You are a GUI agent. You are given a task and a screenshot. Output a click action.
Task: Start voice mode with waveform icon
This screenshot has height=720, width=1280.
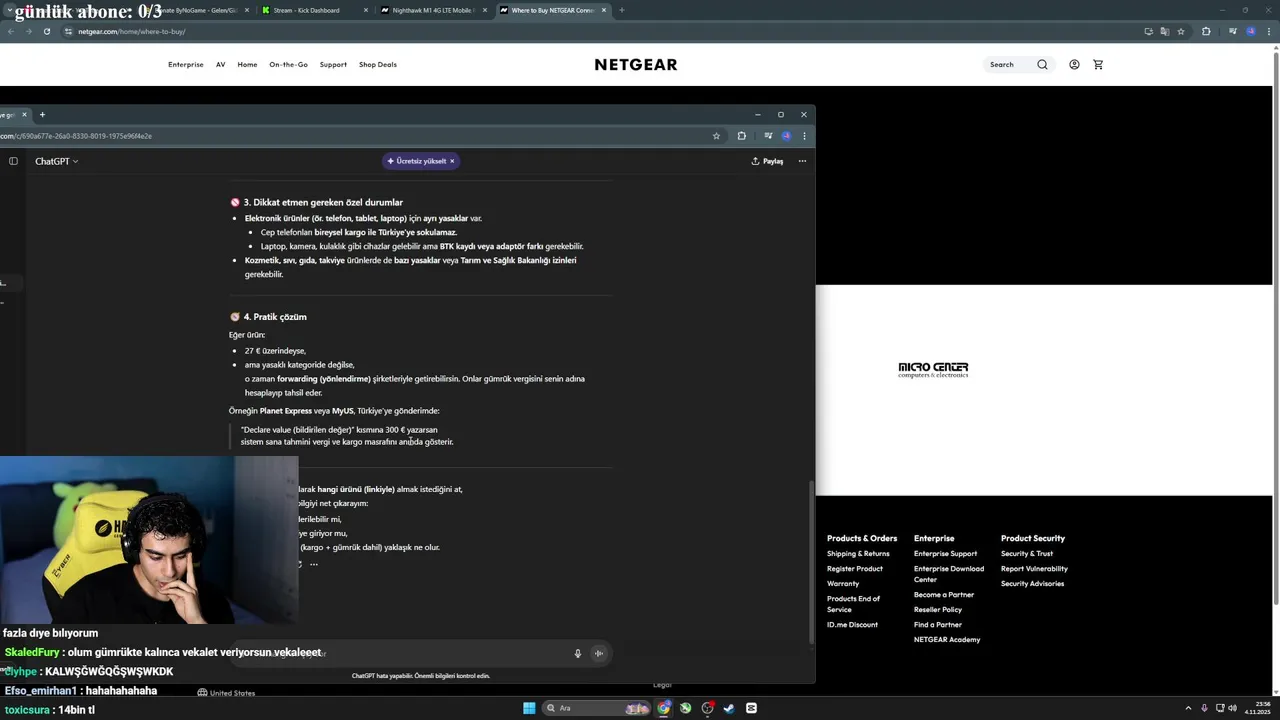pyautogui.click(x=599, y=653)
